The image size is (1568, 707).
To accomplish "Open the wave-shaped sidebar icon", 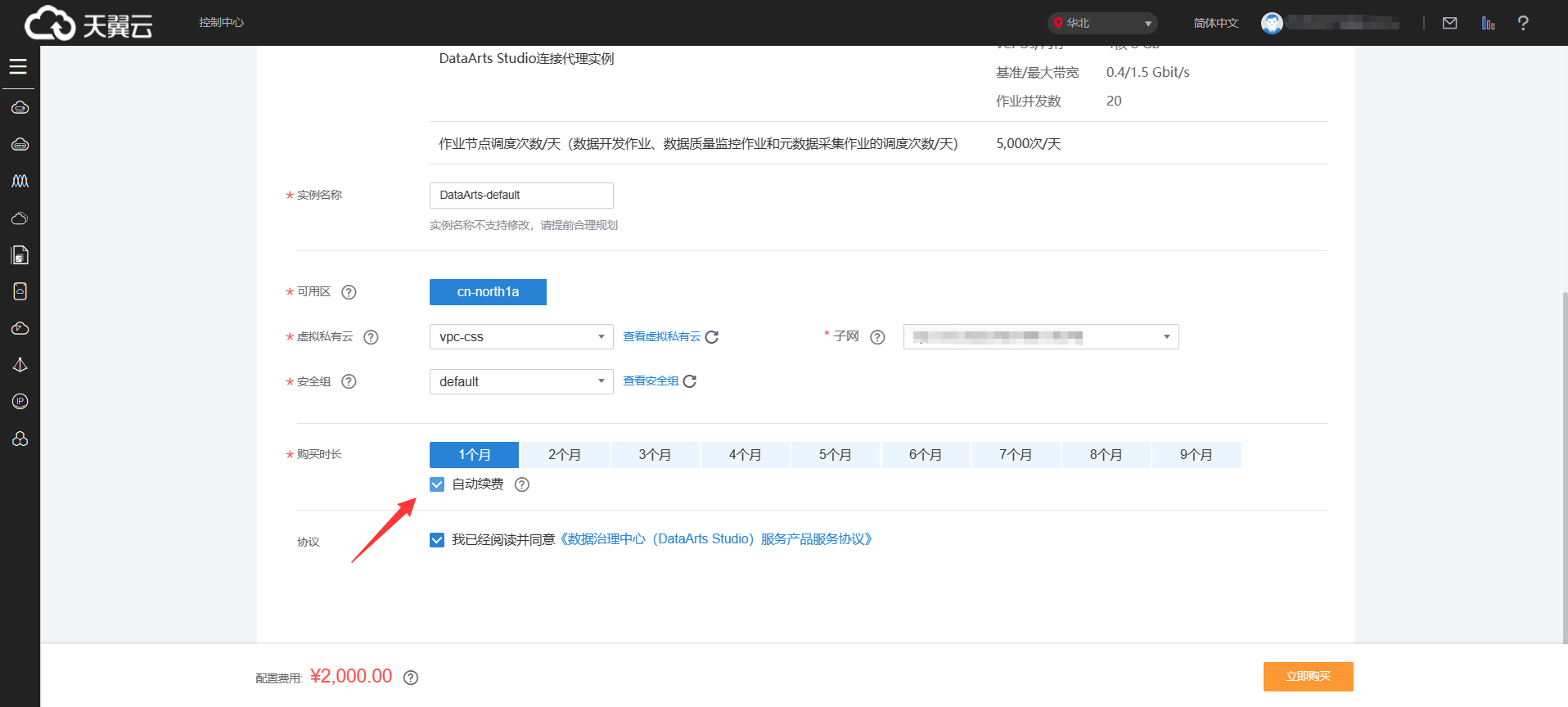I will pyautogui.click(x=20, y=181).
